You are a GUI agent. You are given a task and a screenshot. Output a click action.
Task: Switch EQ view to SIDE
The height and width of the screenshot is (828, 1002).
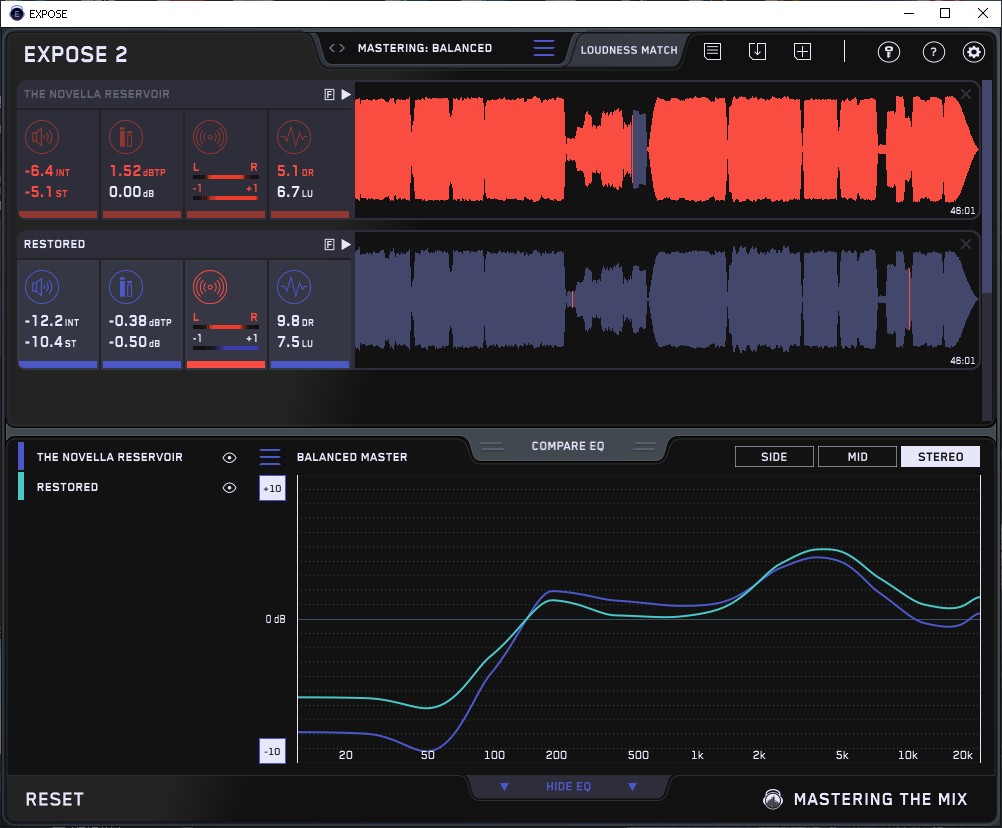[774, 457]
